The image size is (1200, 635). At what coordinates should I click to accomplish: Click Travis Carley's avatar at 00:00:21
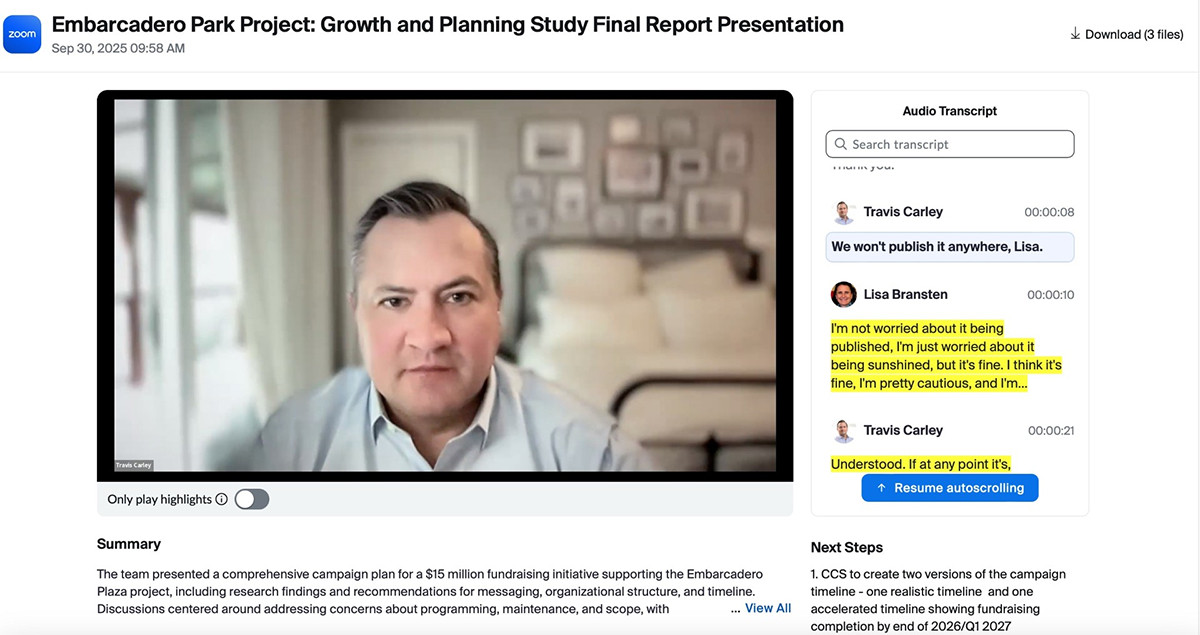pyautogui.click(x=844, y=430)
